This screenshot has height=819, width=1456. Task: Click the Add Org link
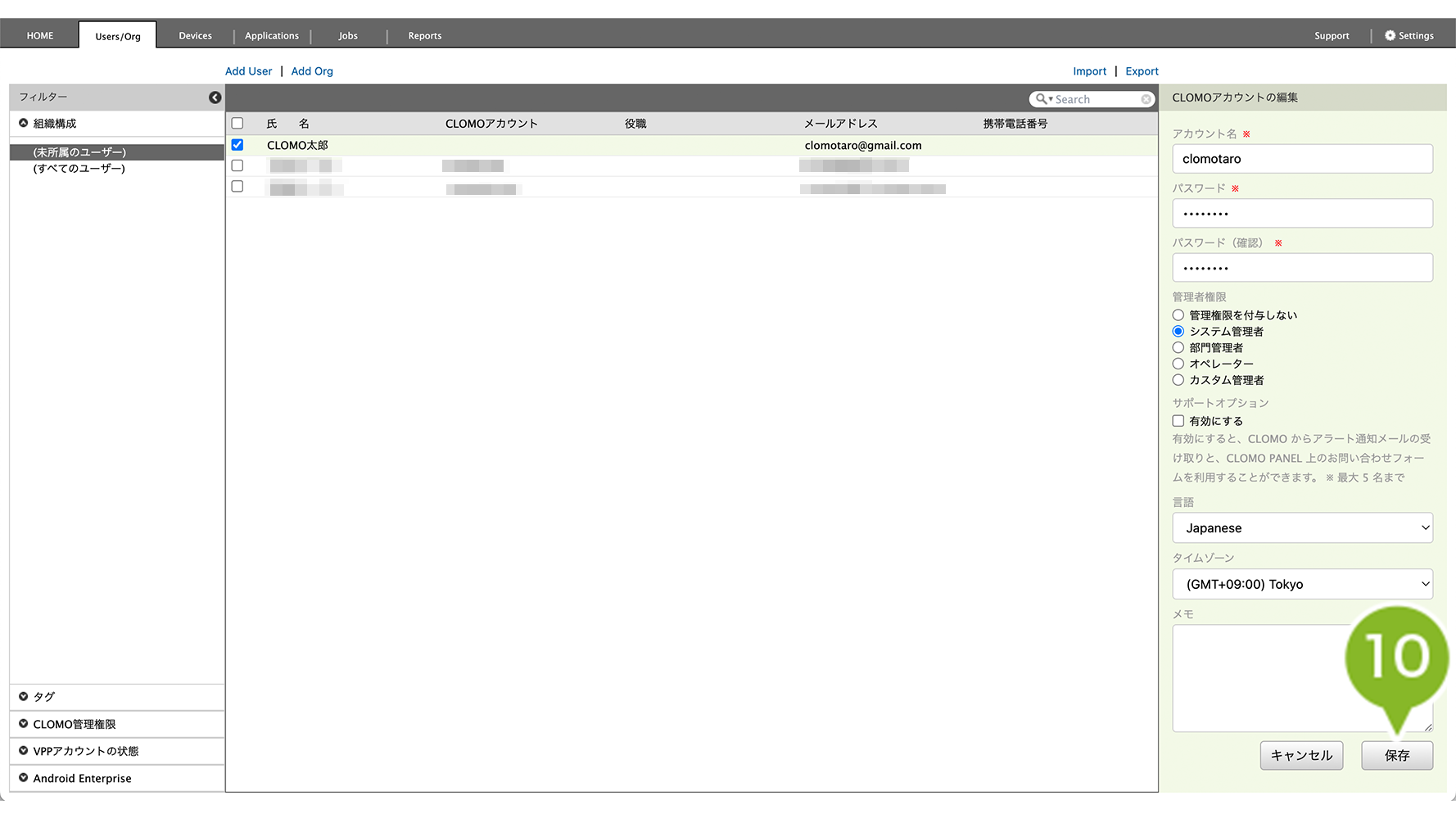pos(312,71)
